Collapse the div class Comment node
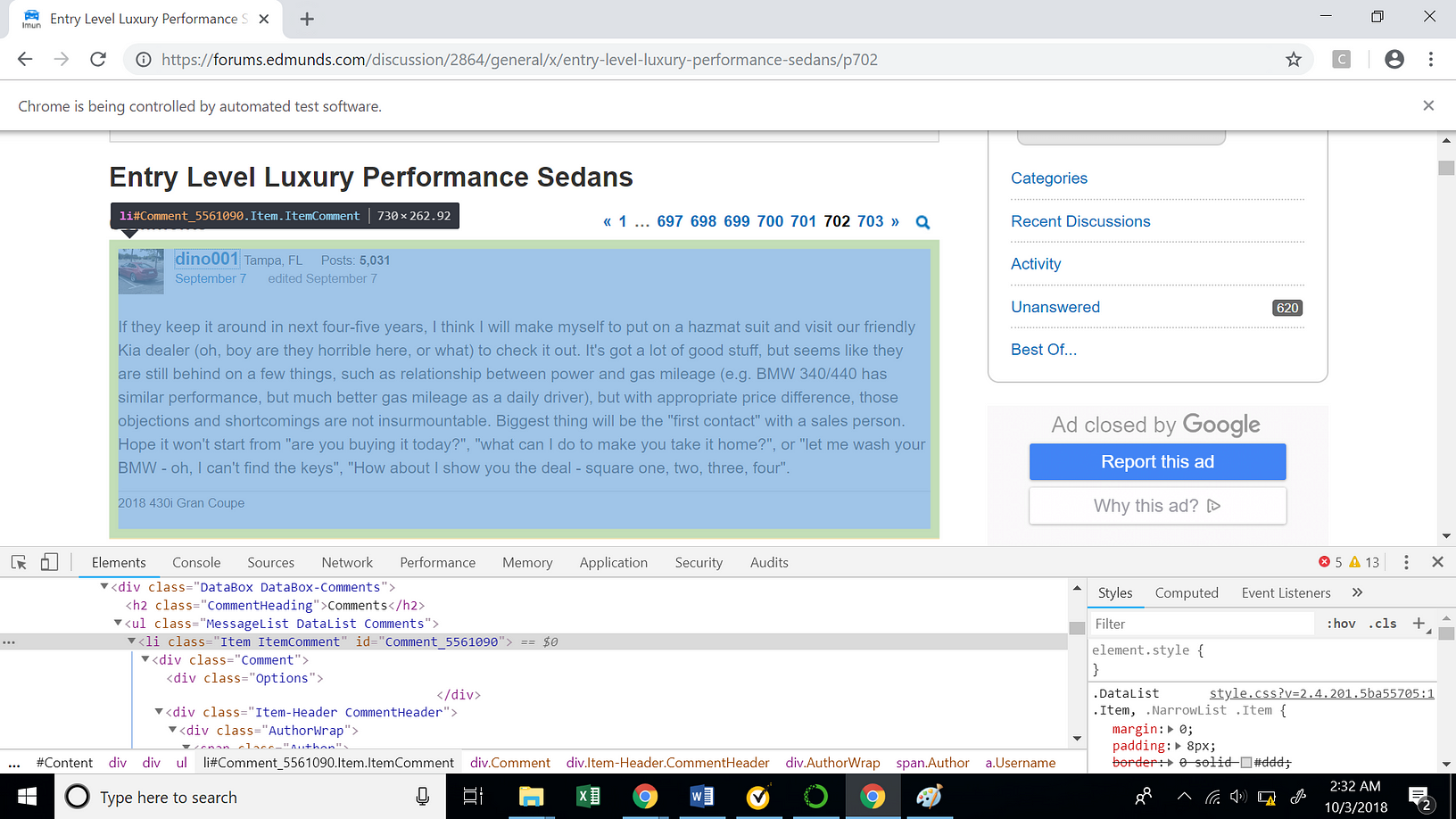1456x819 pixels. [145, 660]
